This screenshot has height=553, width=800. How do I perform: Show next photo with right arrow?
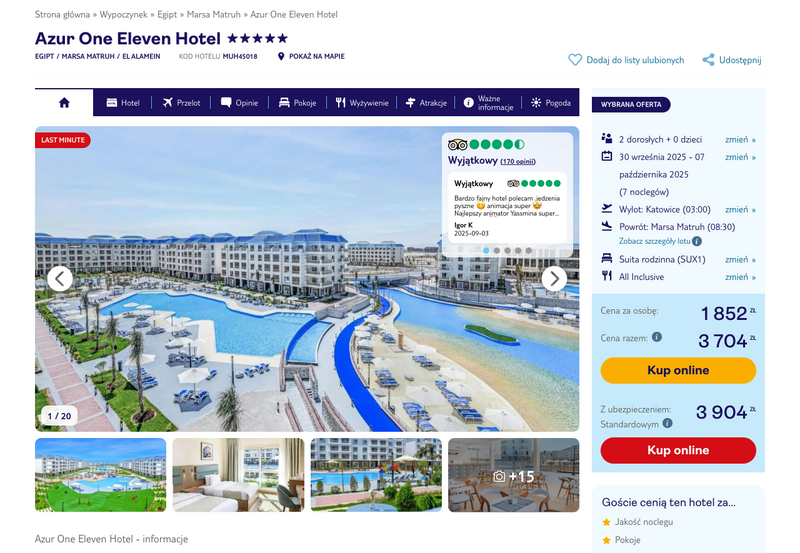[x=554, y=279]
